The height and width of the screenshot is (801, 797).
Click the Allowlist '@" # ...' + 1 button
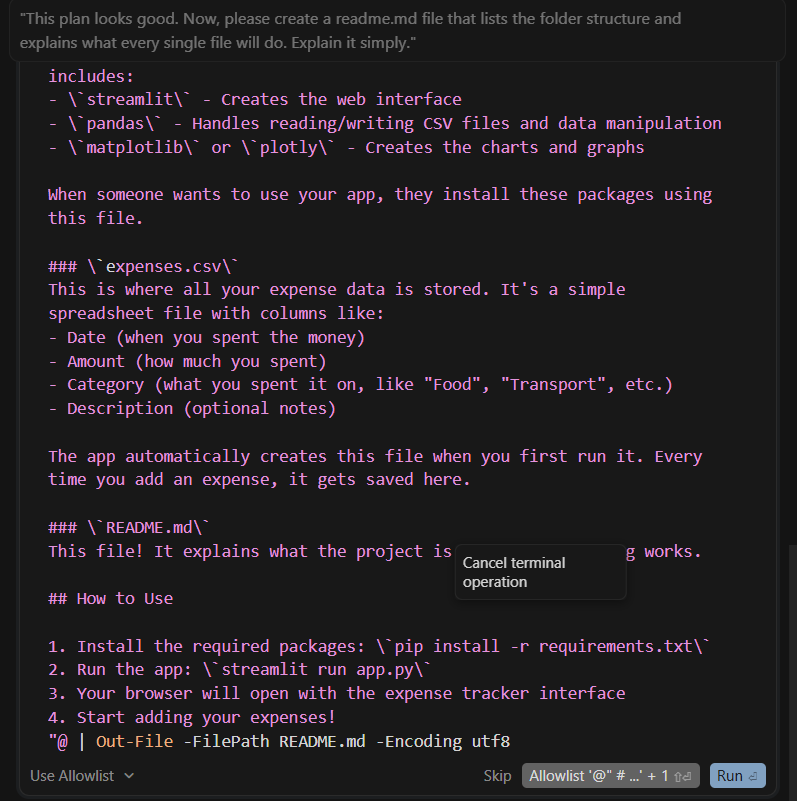click(x=611, y=775)
